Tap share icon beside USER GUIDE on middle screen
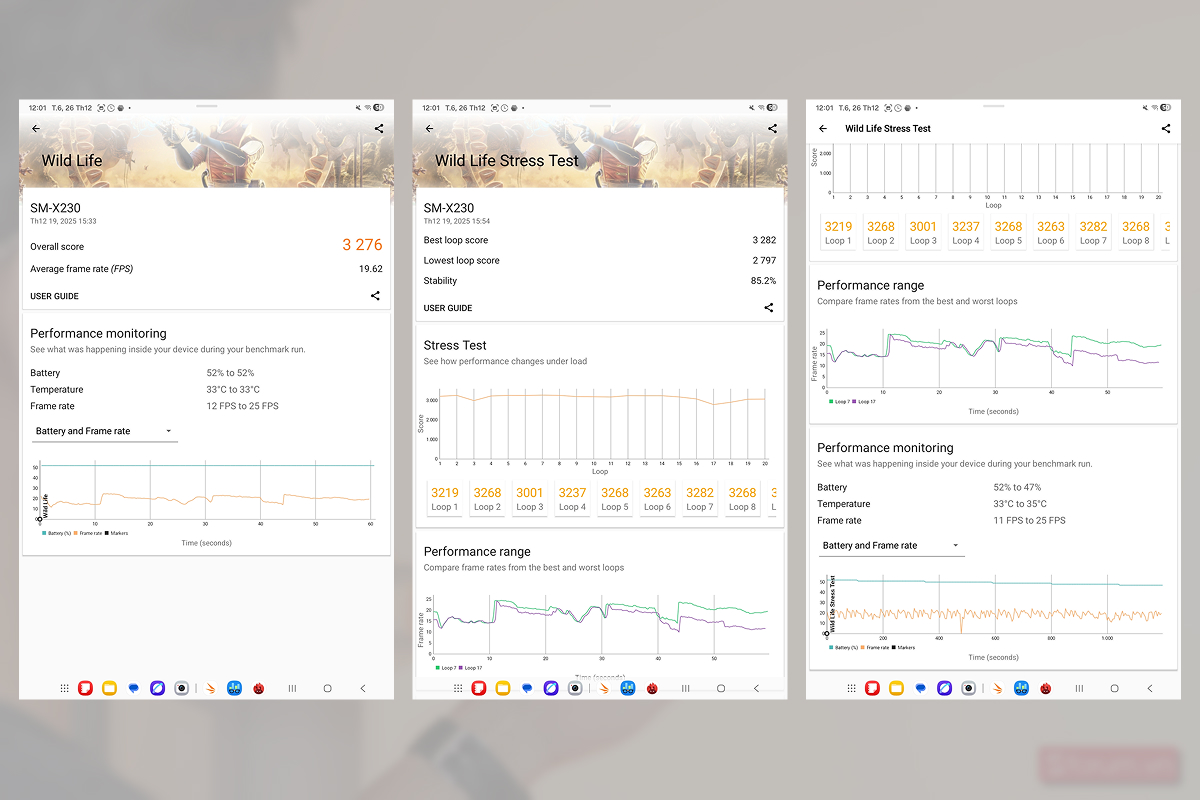Screen dimensions: 1200x800 pyautogui.click(x=769, y=308)
